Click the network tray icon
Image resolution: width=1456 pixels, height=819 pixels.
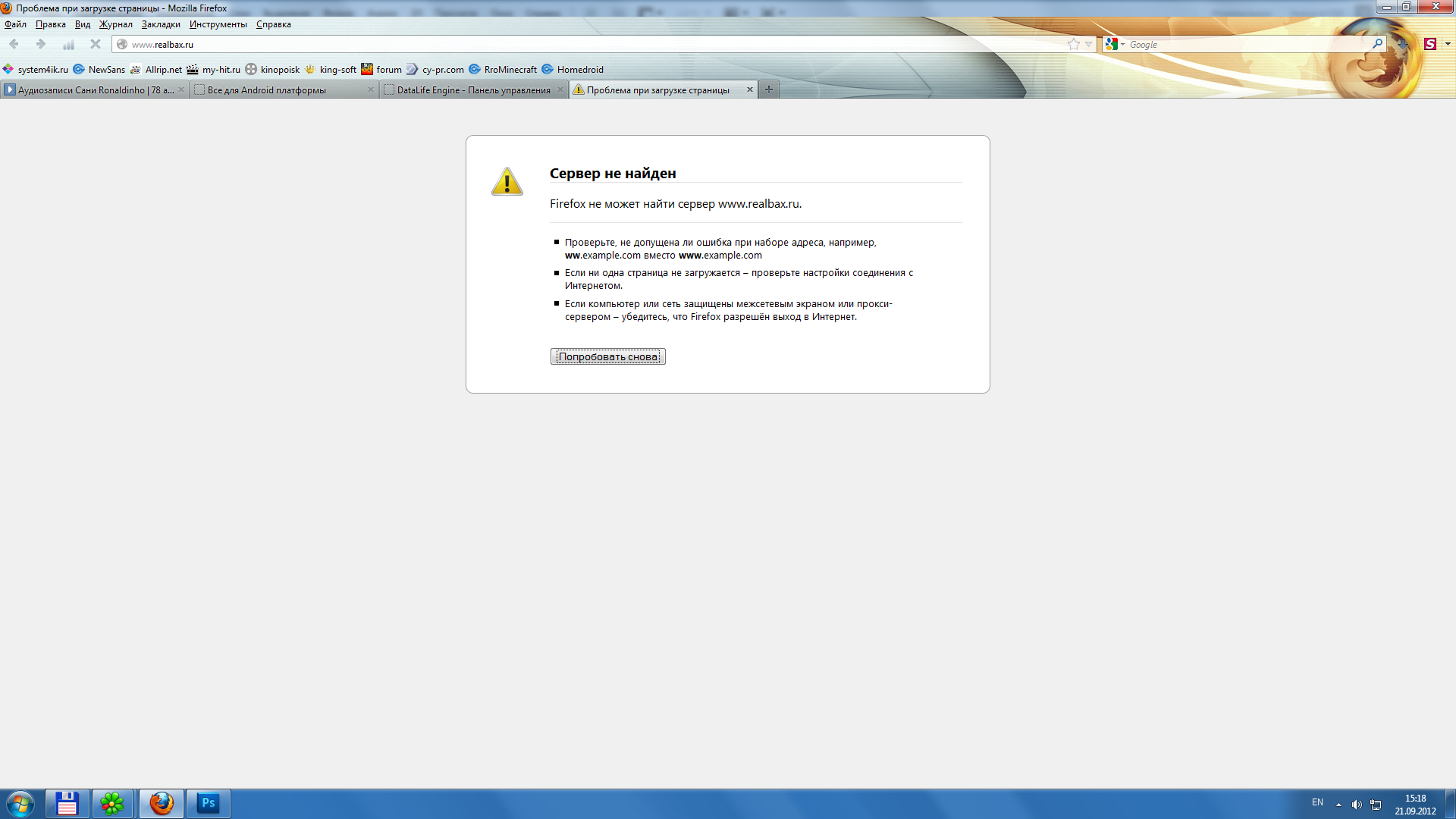pyautogui.click(x=1376, y=805)
